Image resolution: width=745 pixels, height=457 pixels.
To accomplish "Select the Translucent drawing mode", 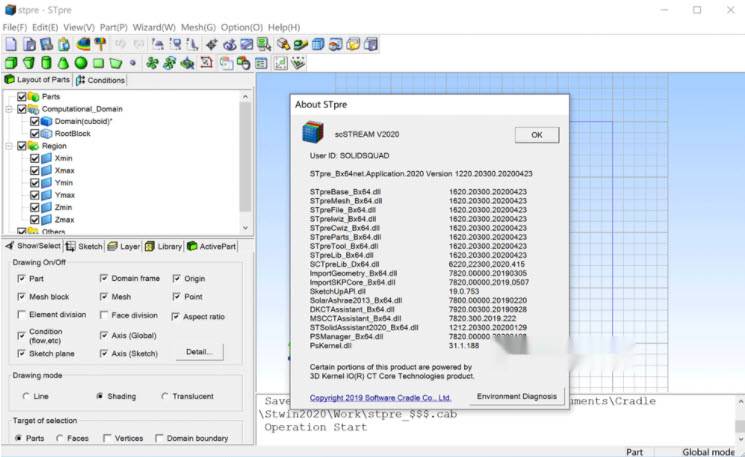I will pos(164,396).
